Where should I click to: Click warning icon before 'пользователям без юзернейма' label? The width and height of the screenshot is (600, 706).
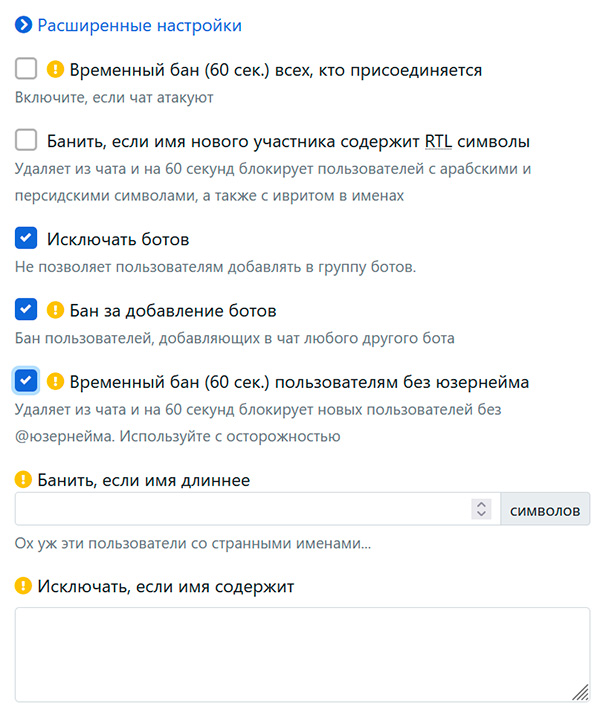point(55,381)
